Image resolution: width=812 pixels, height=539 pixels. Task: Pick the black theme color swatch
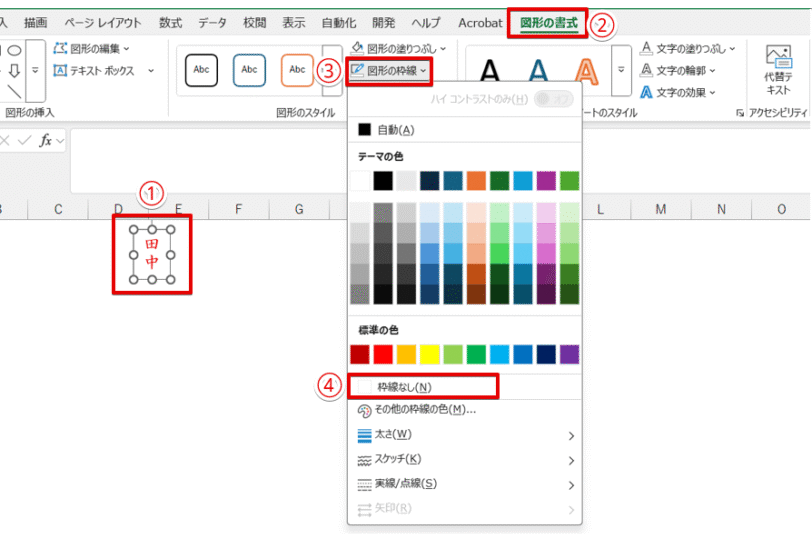pos(383,181)
